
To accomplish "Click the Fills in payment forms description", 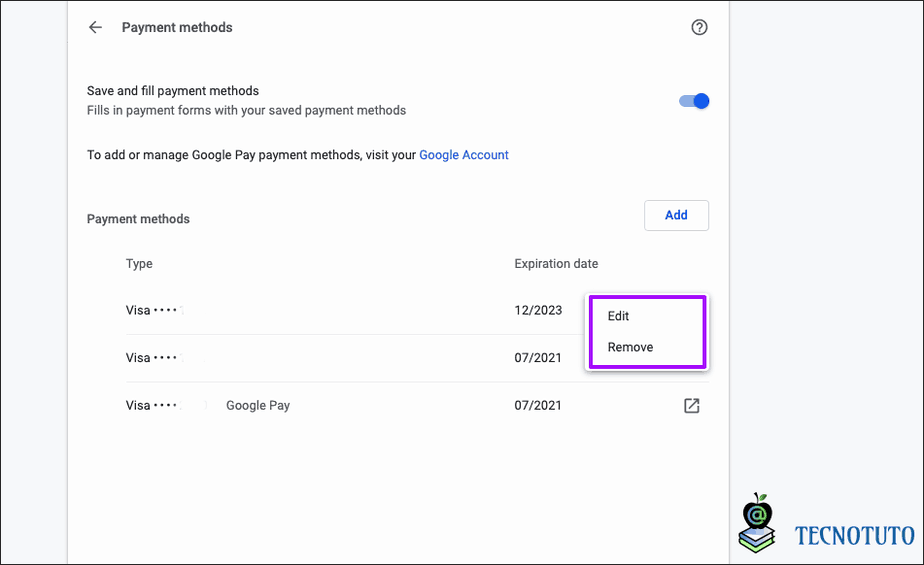I will 246,111.
